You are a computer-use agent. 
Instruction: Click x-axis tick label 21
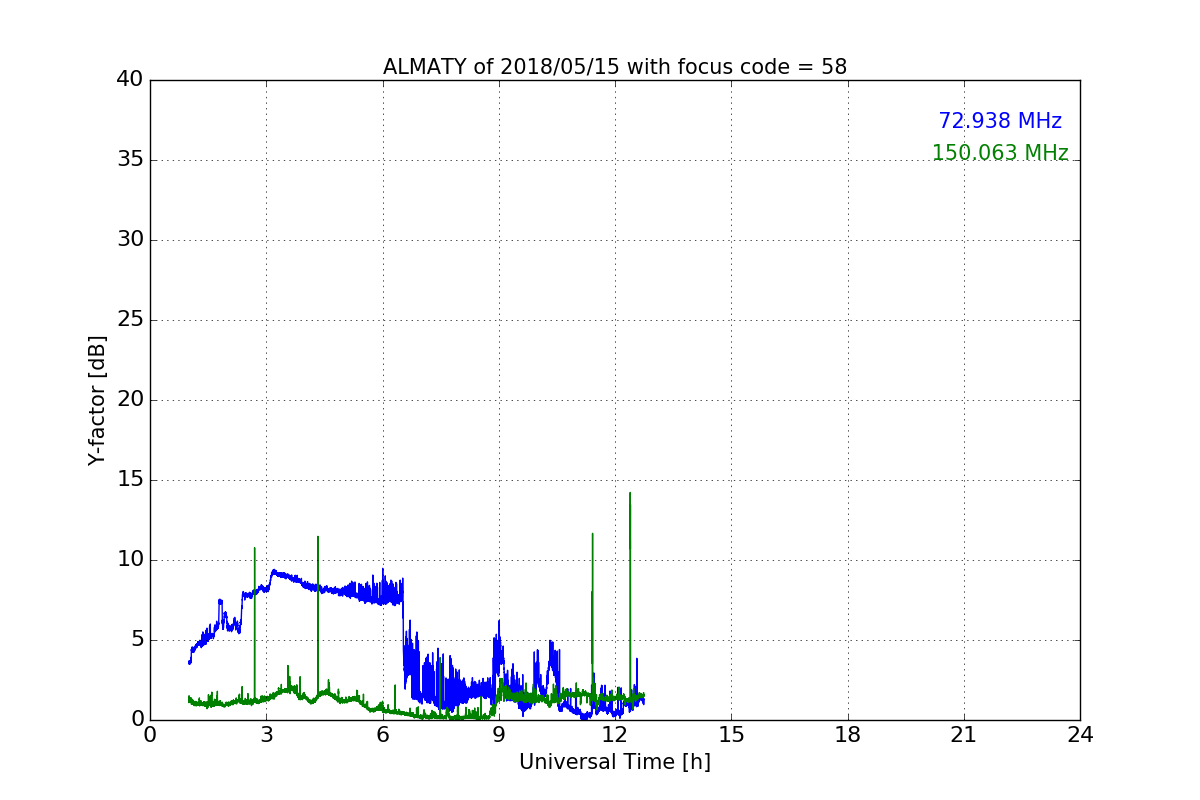coord(964,735)
